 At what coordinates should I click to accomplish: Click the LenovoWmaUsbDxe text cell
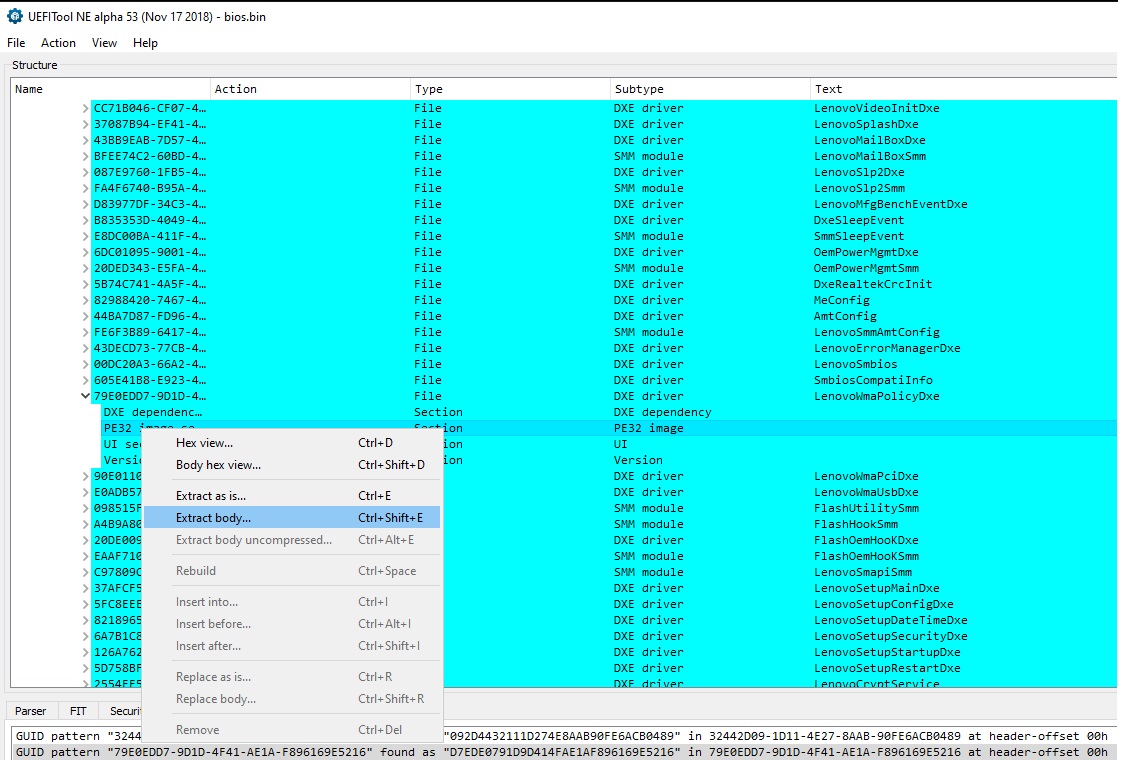coord(866,492)
